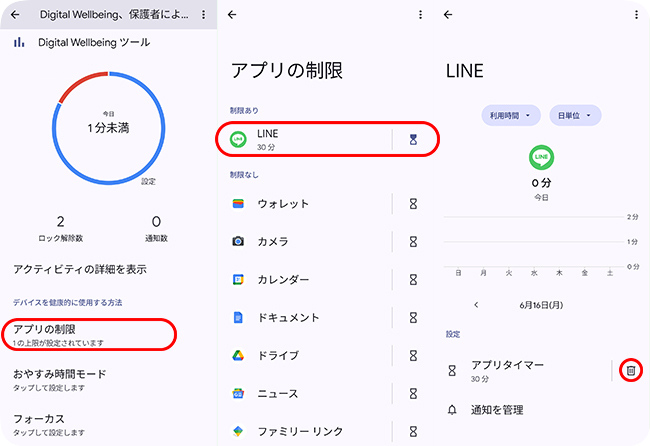The image size is (650, 446).
Task: Tap Digital Wellbeing tools bar chart icon
Action: (19, 42)
